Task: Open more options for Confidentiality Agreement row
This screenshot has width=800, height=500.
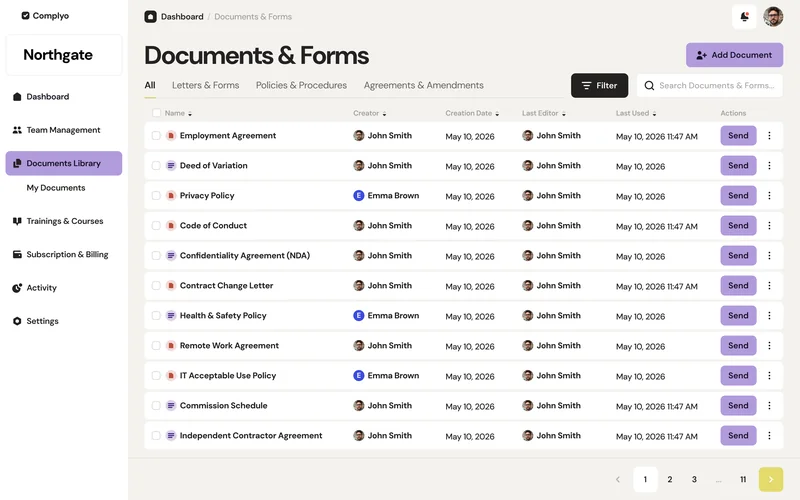Action: tap(769, 256)
